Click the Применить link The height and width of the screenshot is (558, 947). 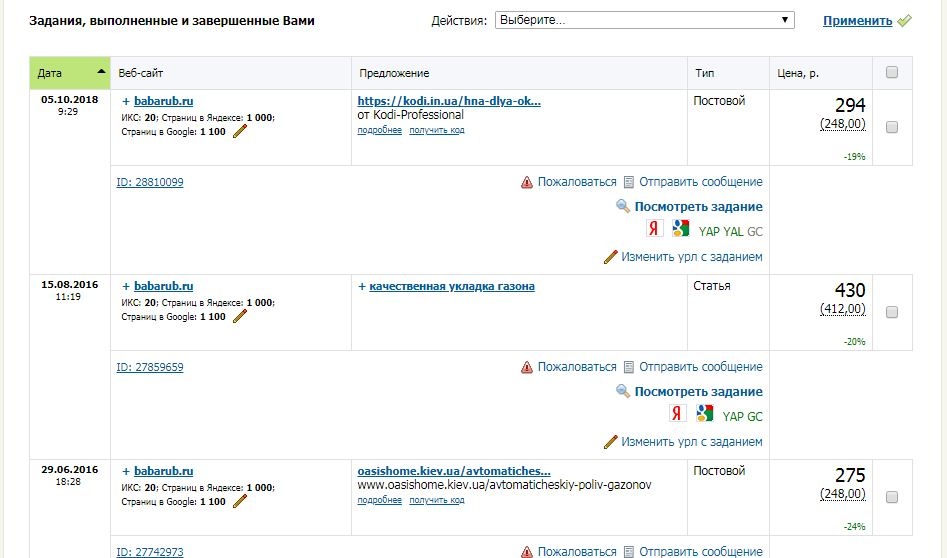(857, 20)
